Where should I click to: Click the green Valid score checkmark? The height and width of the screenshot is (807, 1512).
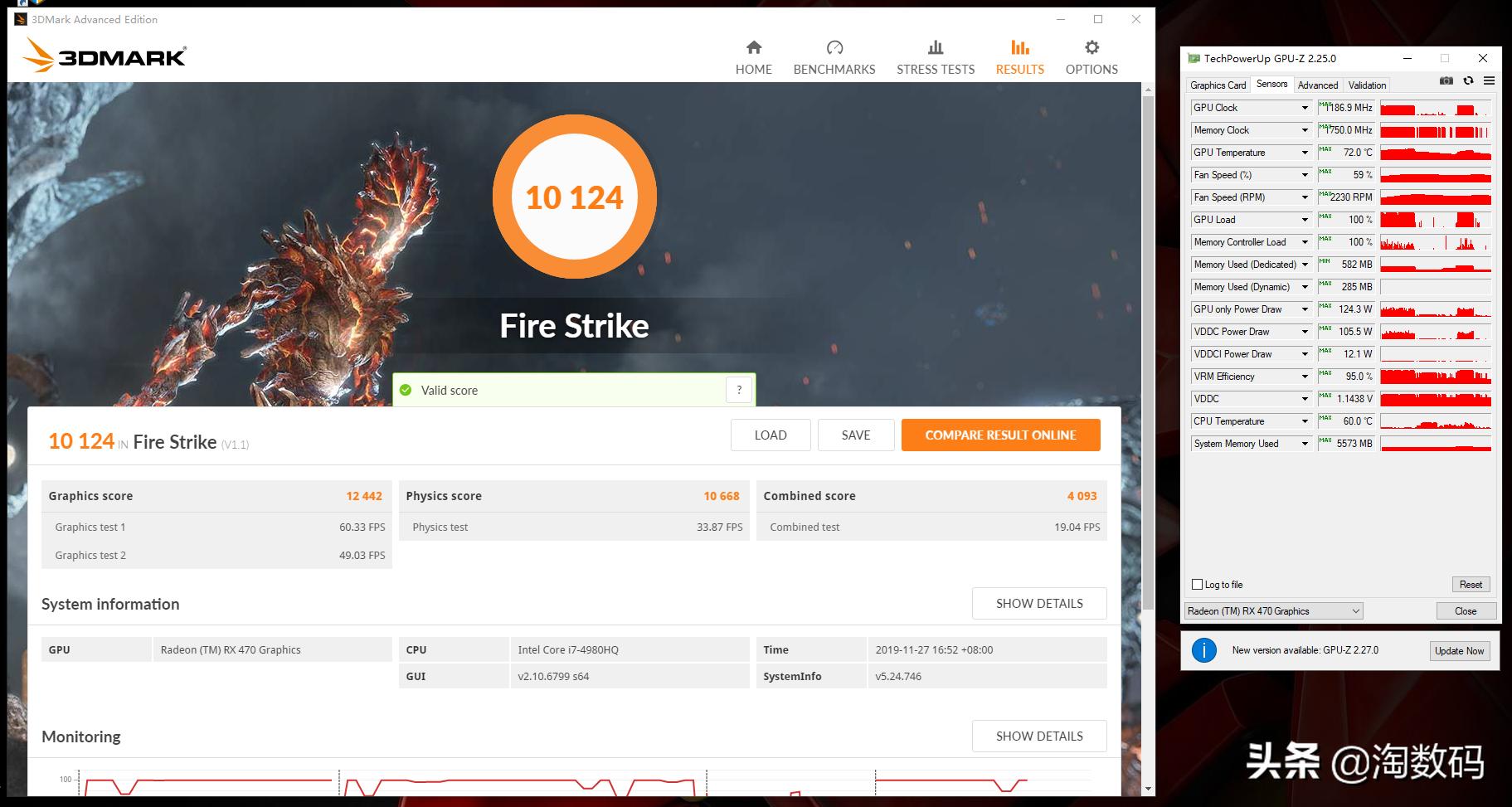pos(406,390)
